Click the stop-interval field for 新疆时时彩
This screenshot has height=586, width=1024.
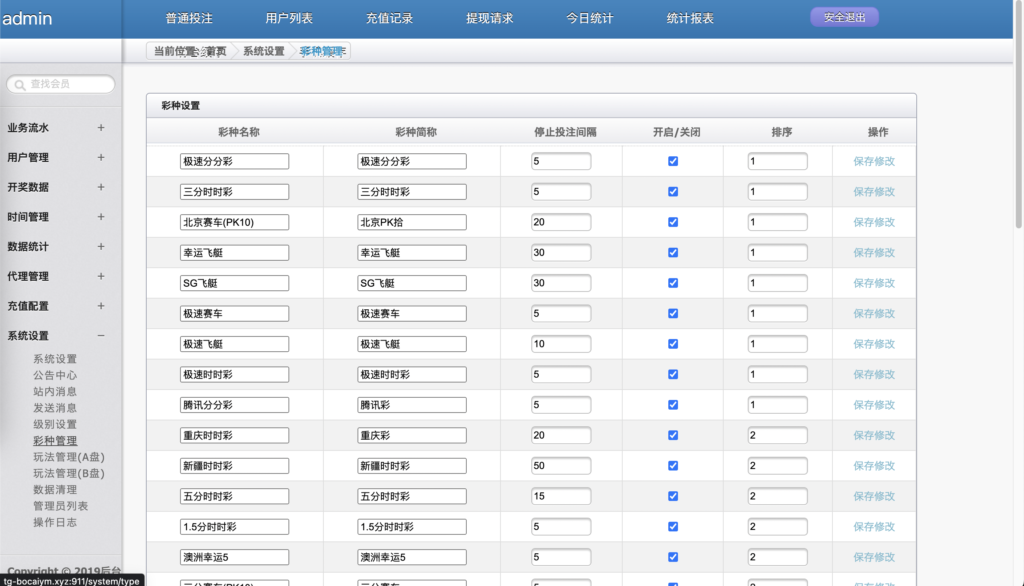[561, 466]
